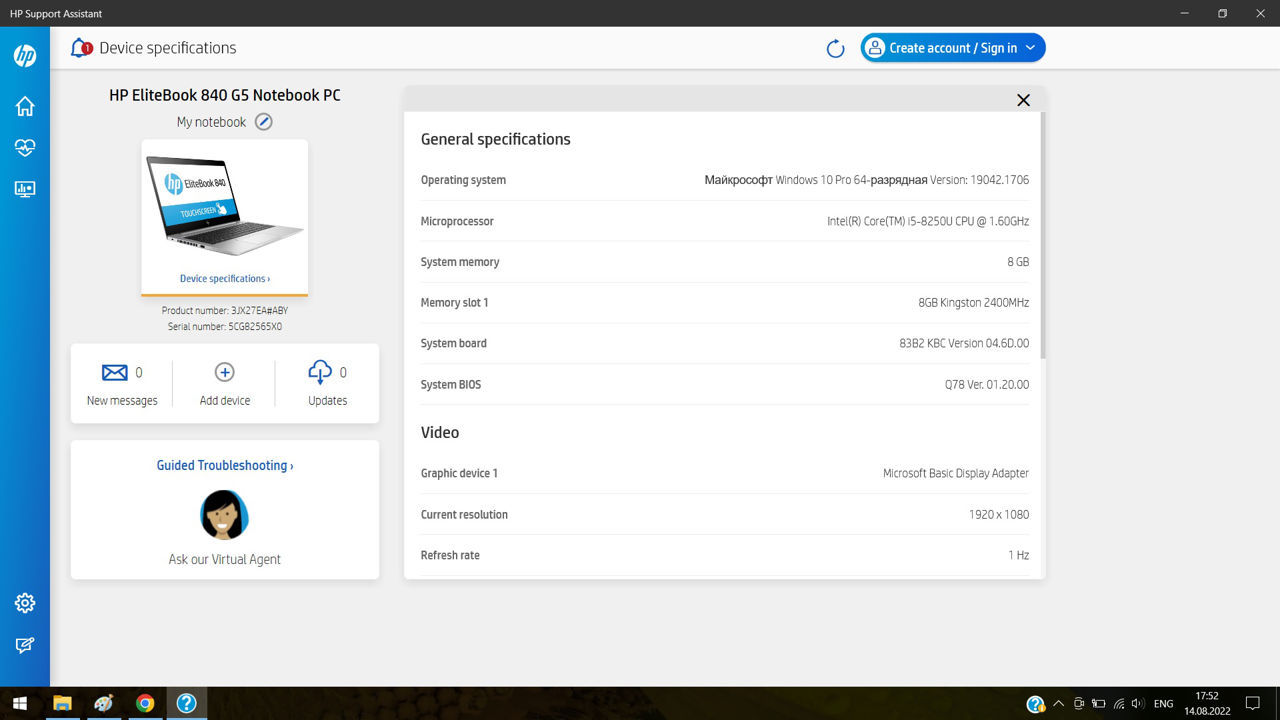Image resolution: width=1280 pixels, height=720 pixels.
Task: Ask the Virtual Agent avatar
Action: [x=225, y=515]
